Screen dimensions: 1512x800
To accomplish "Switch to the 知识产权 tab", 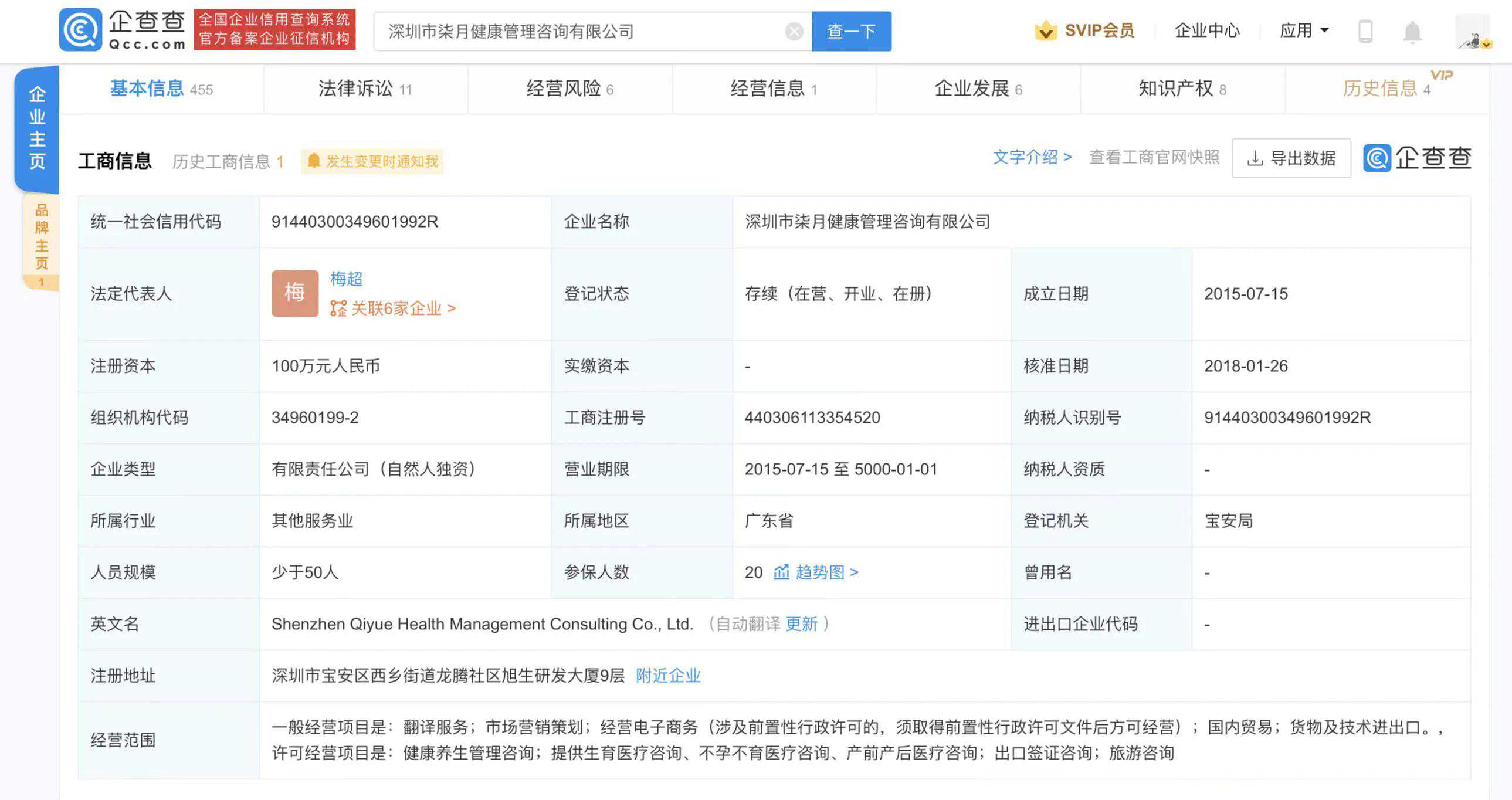I will tap(1182, 89).
